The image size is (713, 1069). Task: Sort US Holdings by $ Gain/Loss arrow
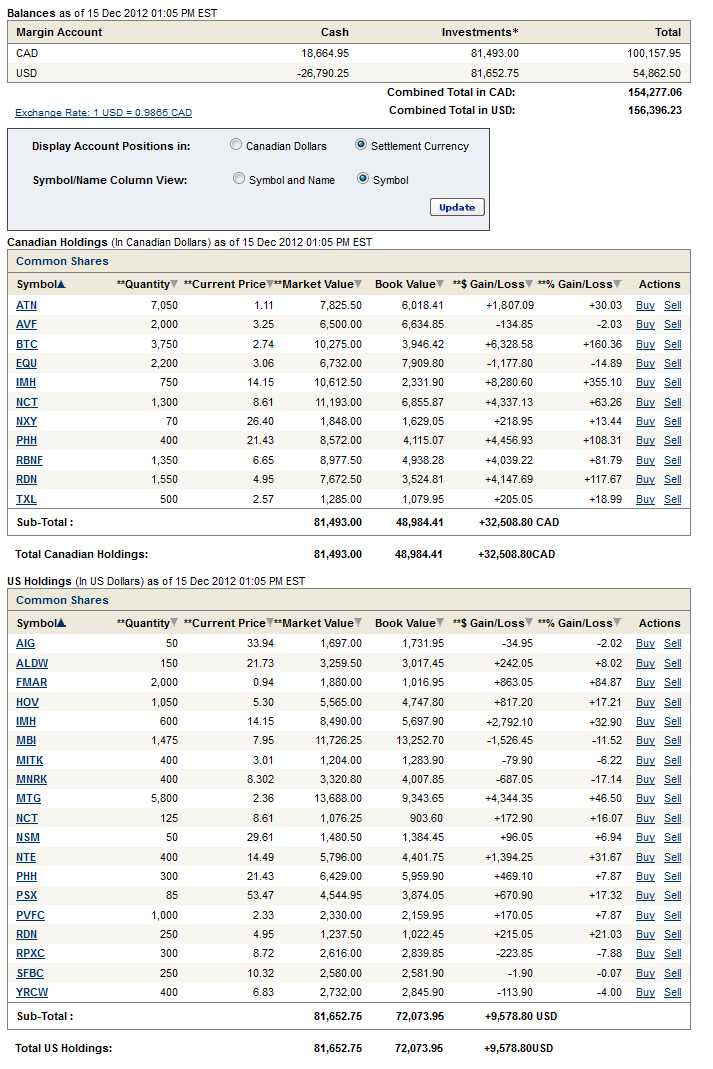pyautogui.click(x=530, y=624)
